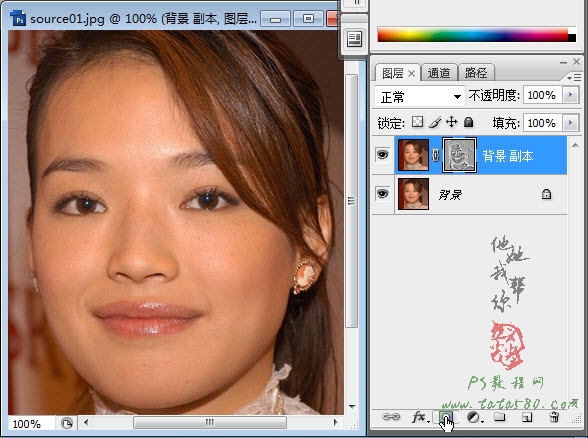Pick black swatch at ramp end

click(x=572, y=38)
